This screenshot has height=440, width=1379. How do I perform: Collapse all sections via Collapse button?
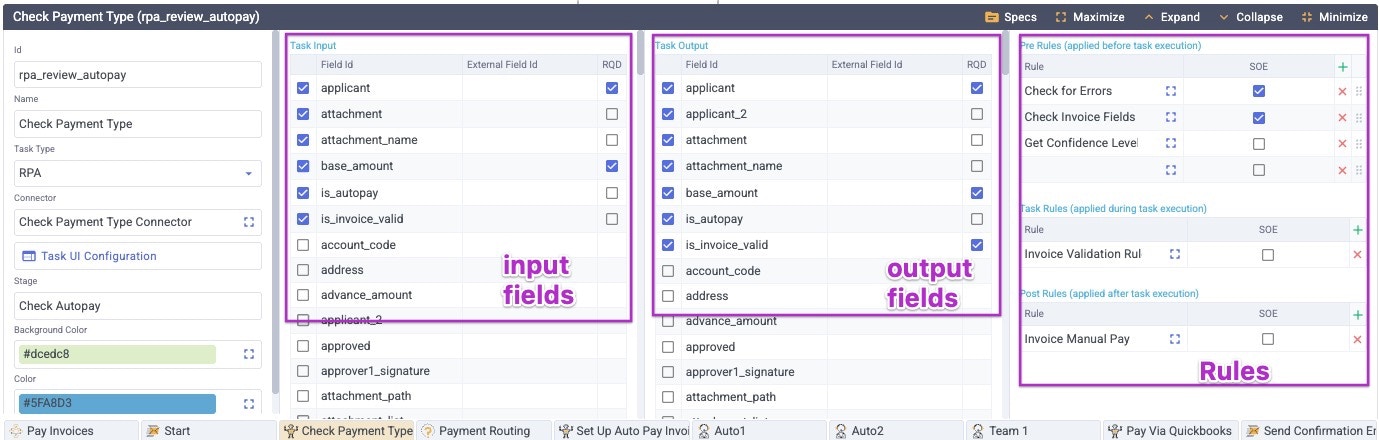click(1250, 17)
